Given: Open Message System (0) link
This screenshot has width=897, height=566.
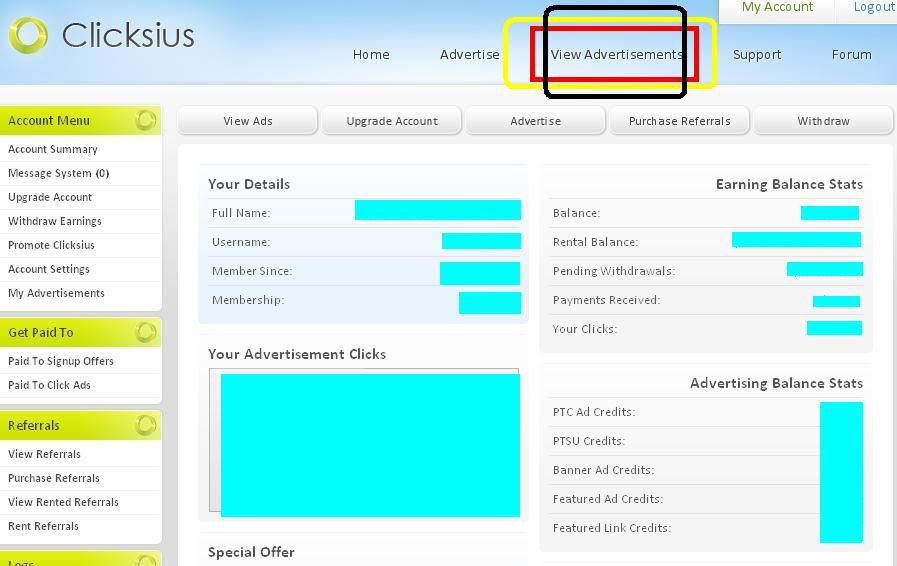Looking at the screenshot, I should point(58,173).
